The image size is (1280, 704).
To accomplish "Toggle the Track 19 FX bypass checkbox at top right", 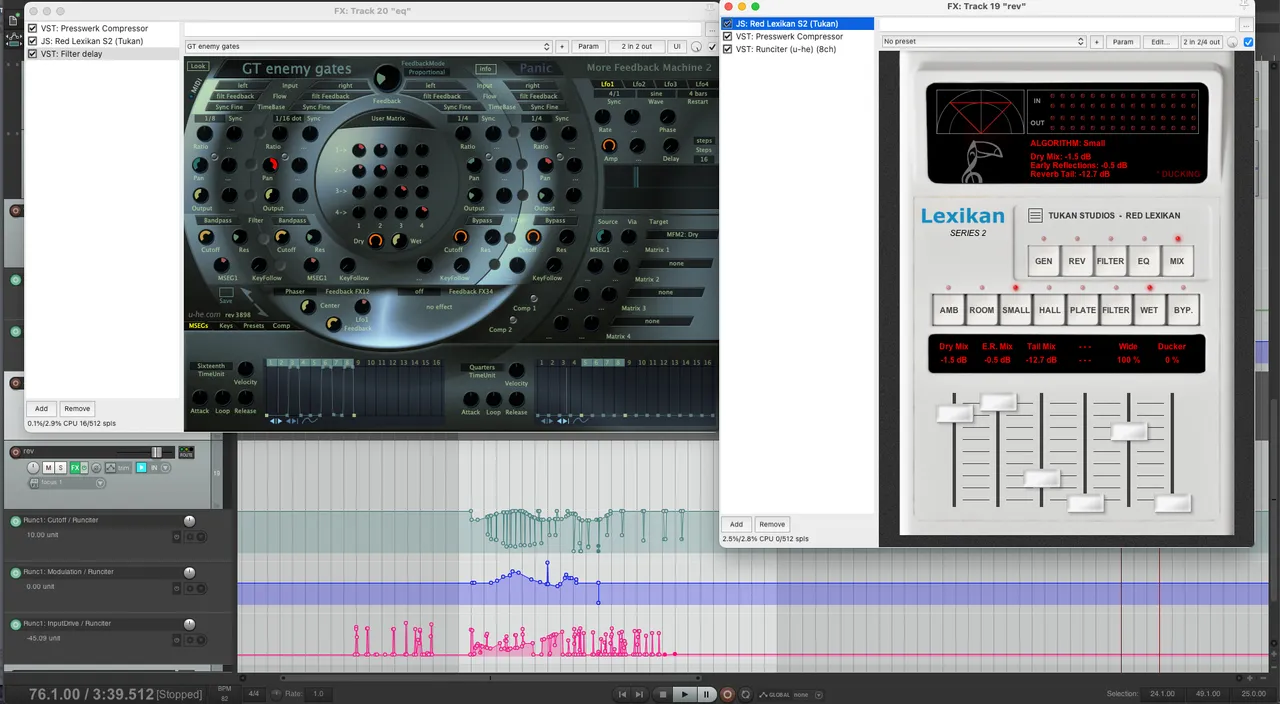I will [1248, 42].
